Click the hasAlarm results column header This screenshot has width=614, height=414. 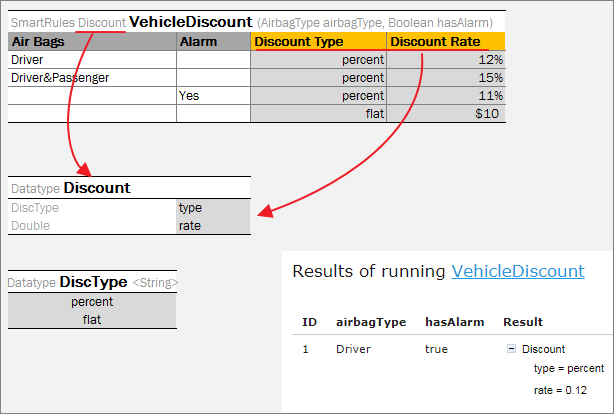(455, 322)
